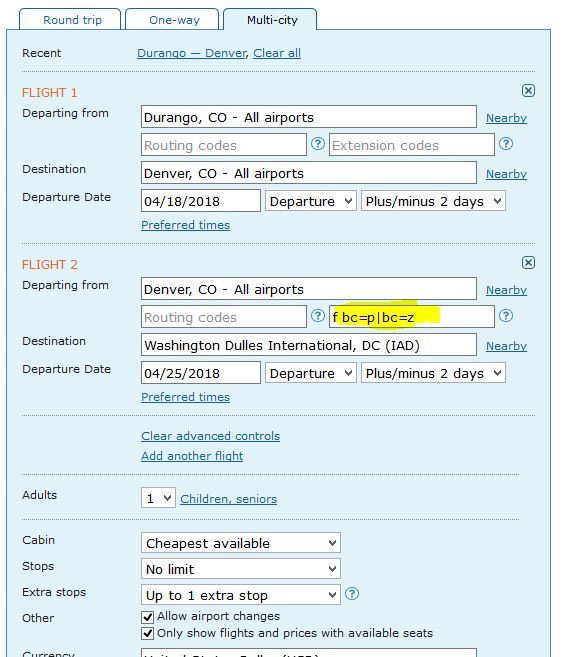Open help icon next to Extra stops

[352, 594]
